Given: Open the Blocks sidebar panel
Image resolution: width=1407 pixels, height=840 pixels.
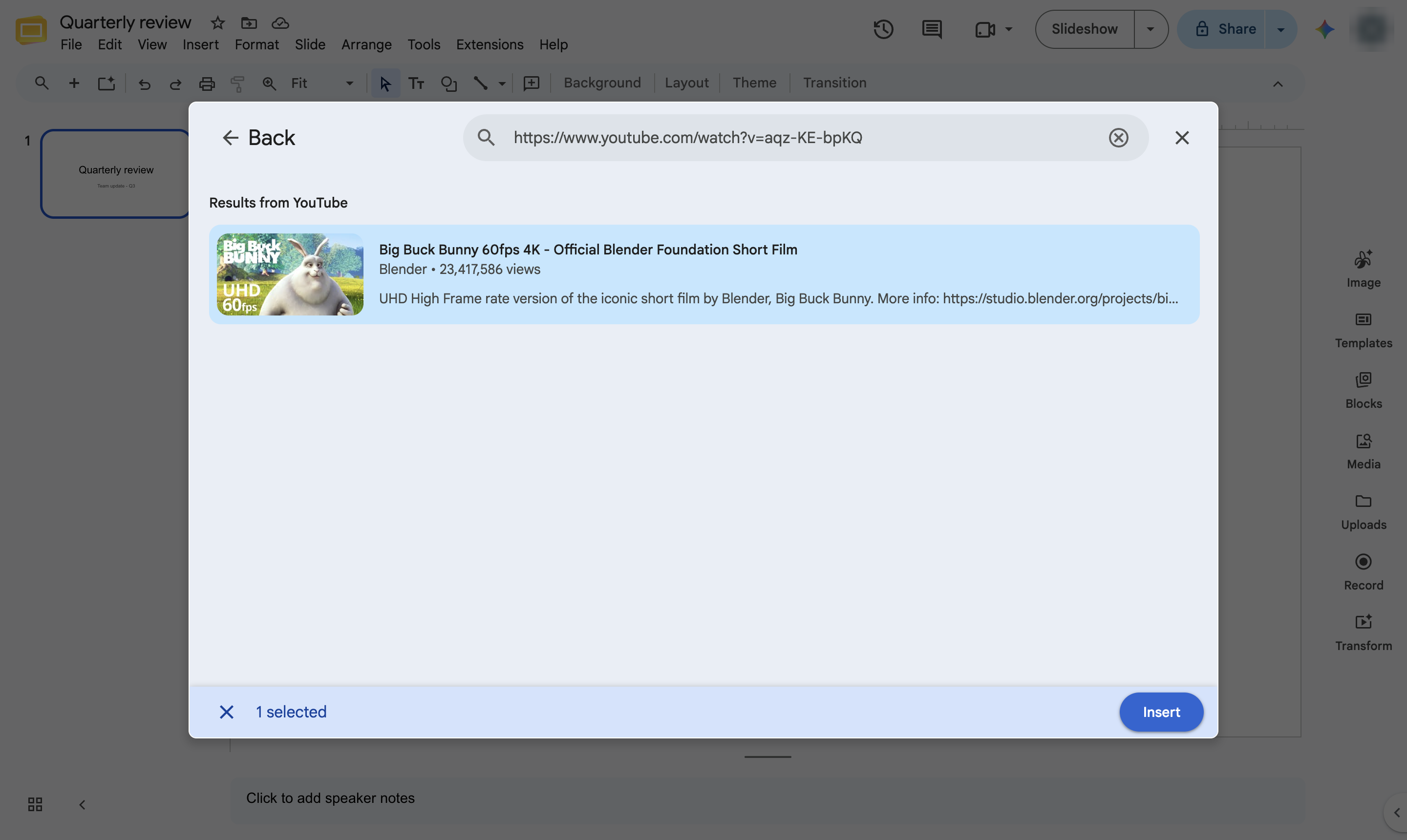Looking at the screenshot, I should pos(1364,391).
